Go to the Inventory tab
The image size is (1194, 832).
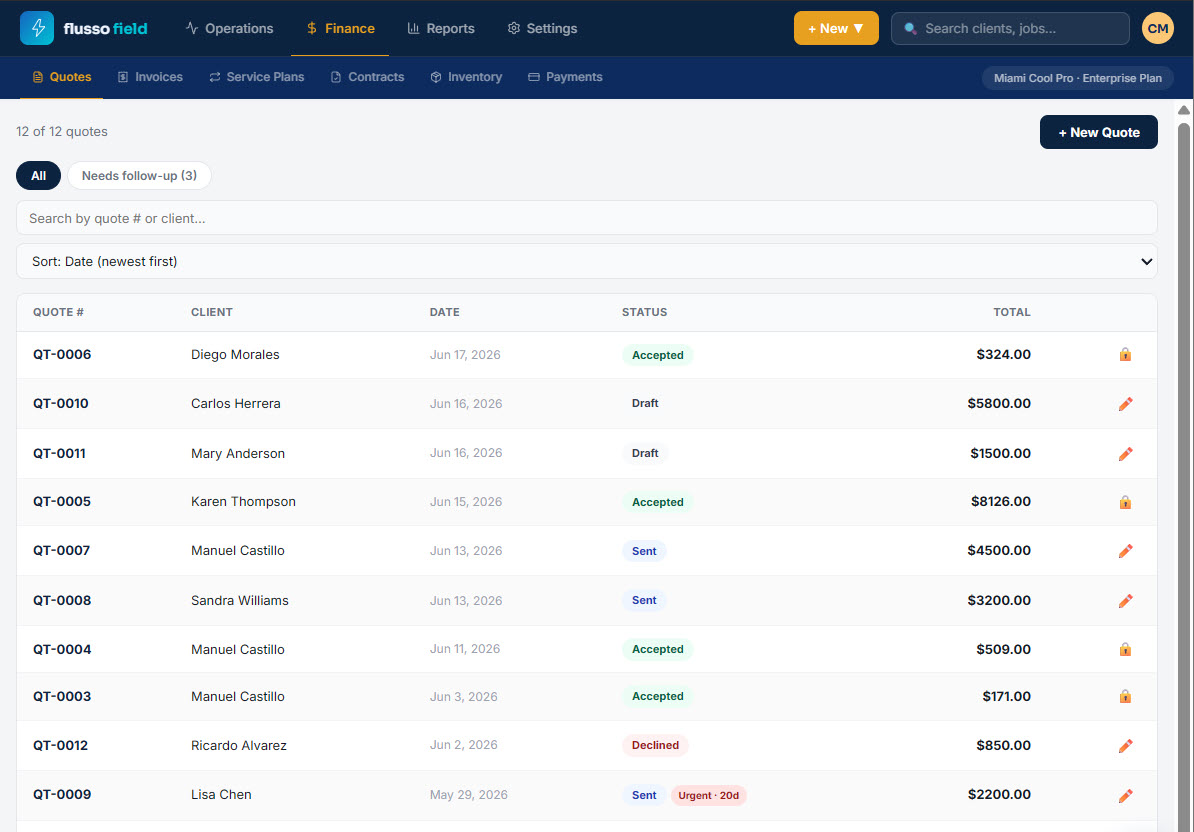[466, 77]
